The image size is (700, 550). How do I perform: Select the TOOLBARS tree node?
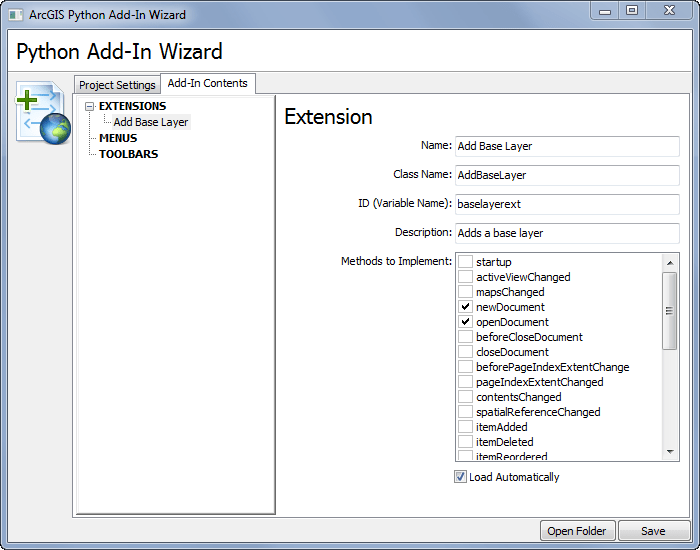[x=129, y=154]
